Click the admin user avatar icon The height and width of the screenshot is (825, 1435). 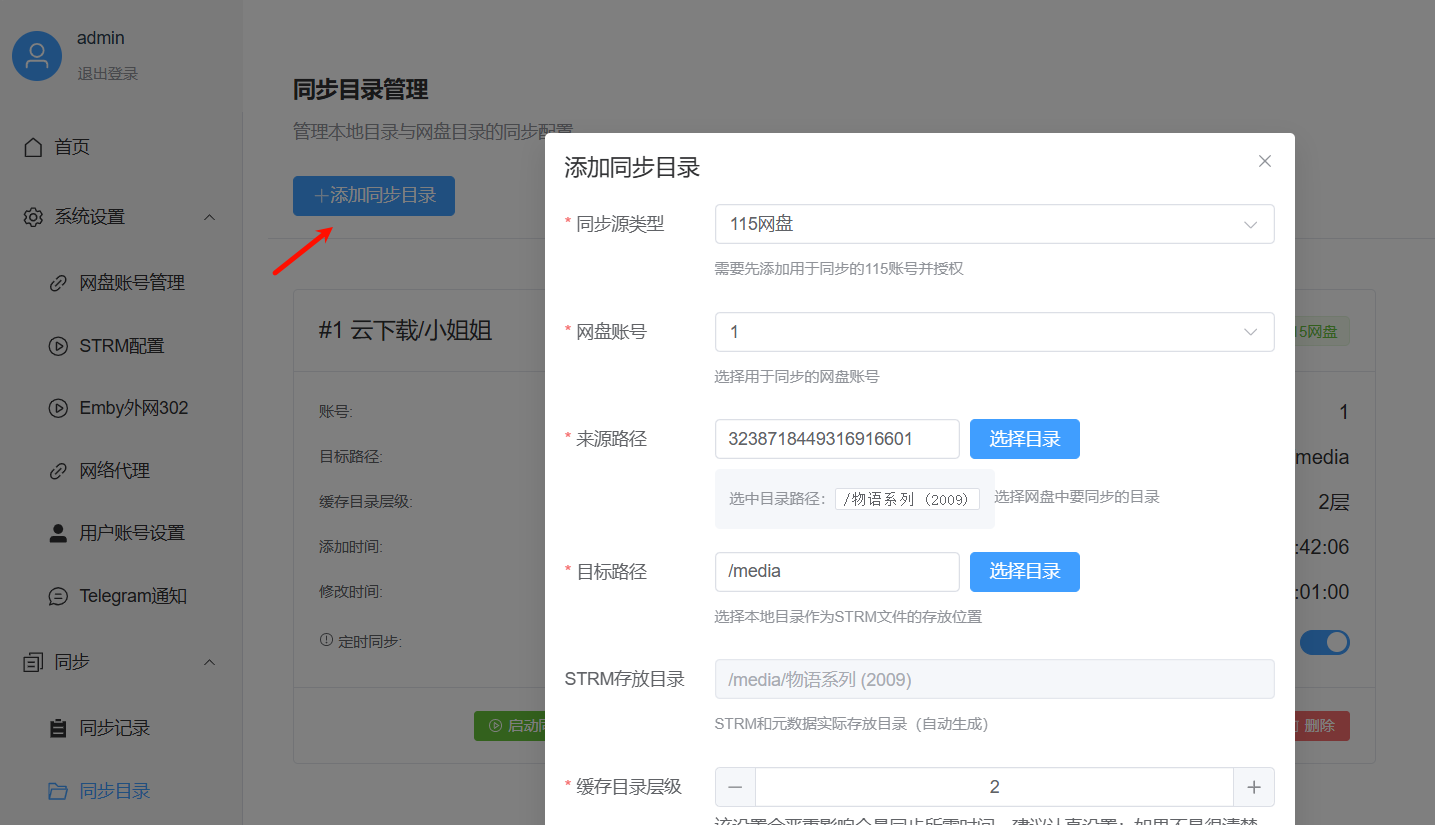pos(36,55)
